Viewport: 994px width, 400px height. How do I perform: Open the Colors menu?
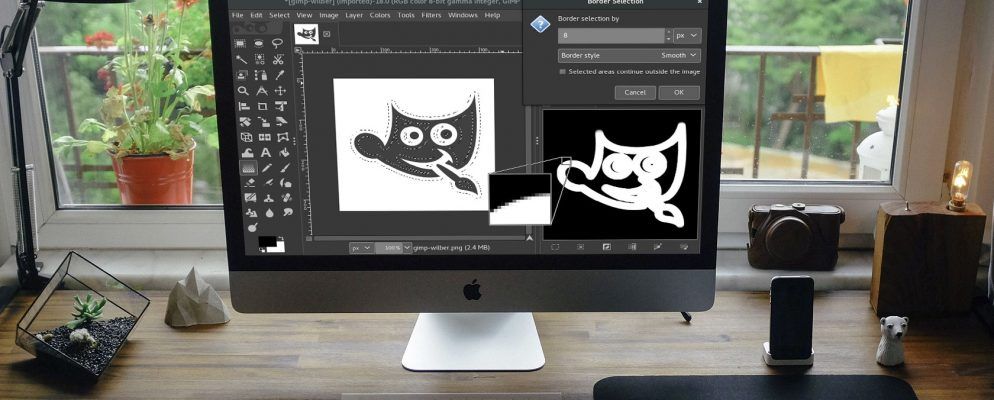[380, 15]
